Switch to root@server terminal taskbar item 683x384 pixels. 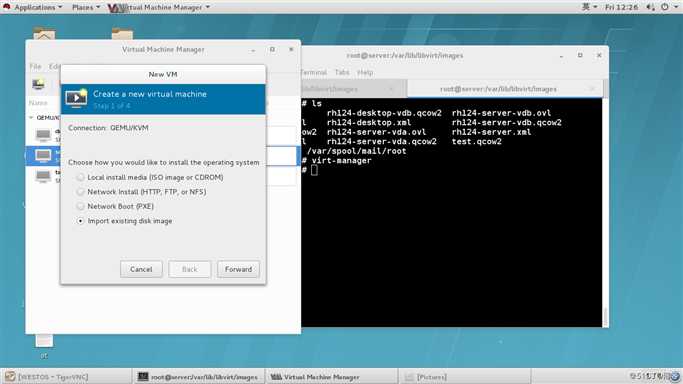pos(199,377)
